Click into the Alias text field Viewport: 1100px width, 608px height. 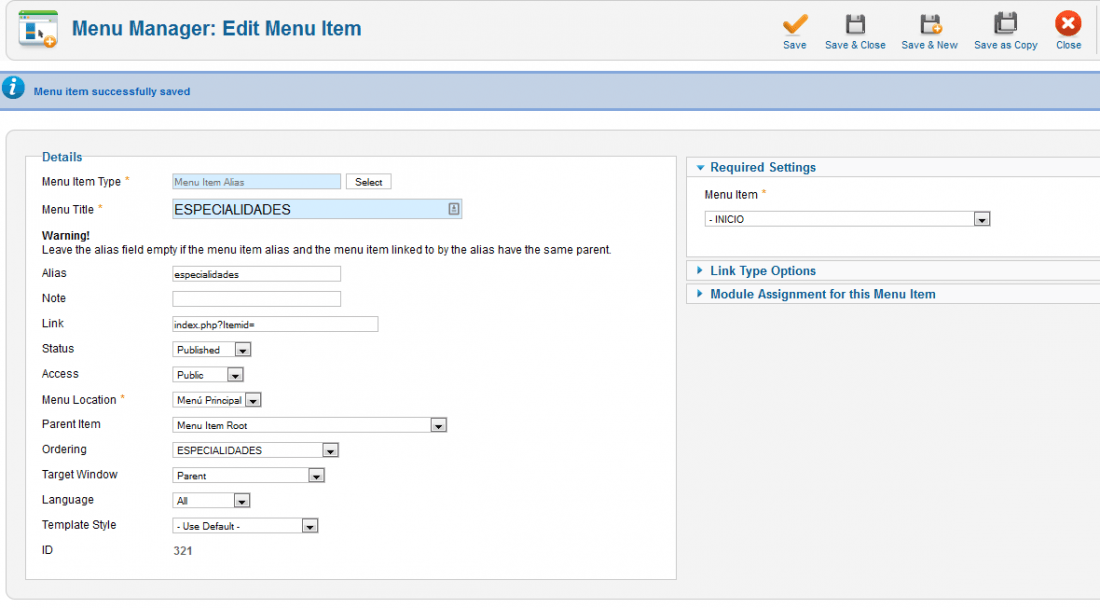pyautogui.click(x=257, y=274)
